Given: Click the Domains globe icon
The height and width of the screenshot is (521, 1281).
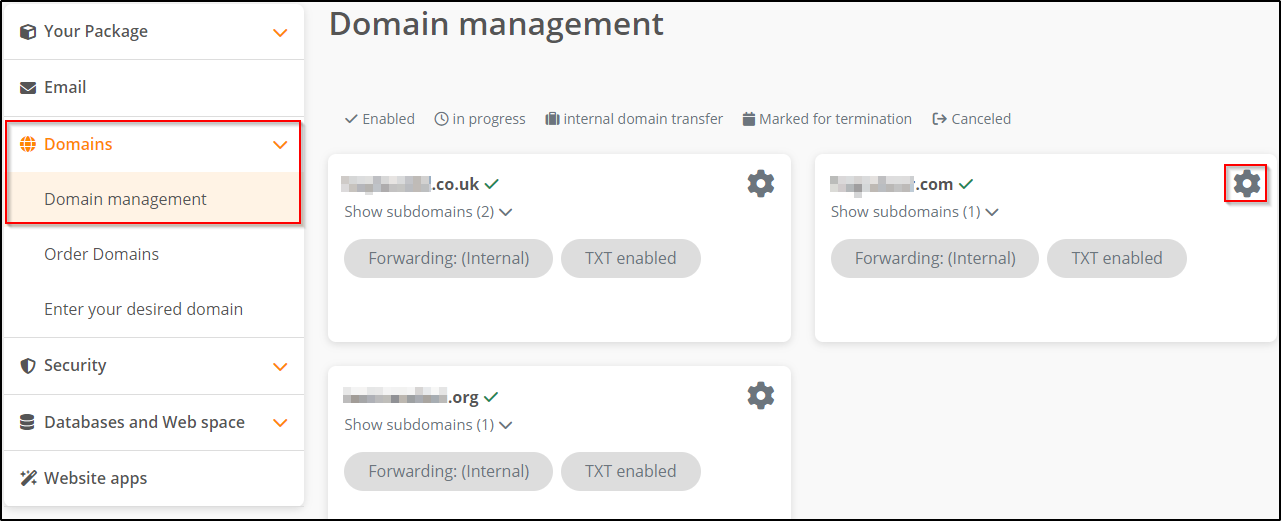Looking at the screenshot, I should tap(28, 144).
